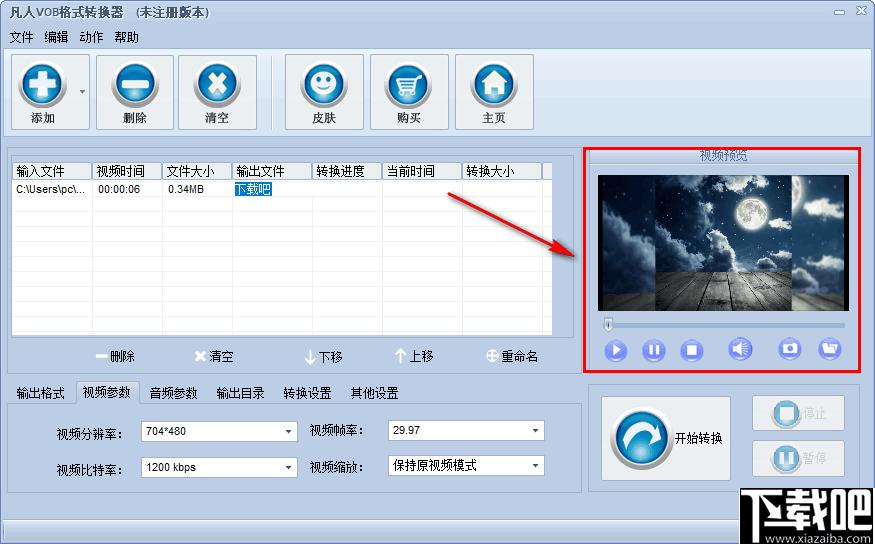Viewport: 875px width, 544px height.
Task: Stop the video preview playback
Action: click(692, 350)
